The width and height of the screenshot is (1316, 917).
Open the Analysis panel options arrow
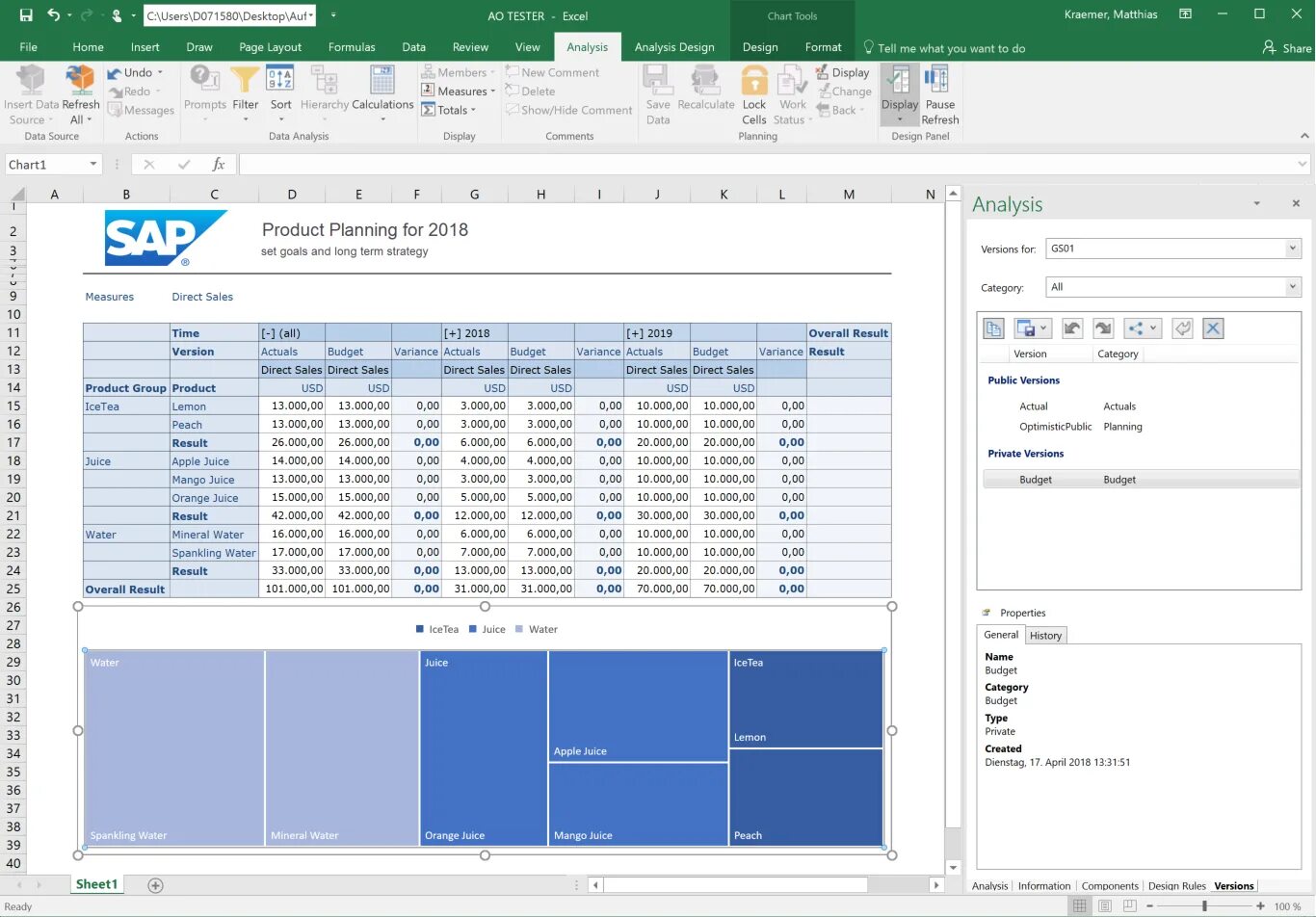coord(1256,203)
